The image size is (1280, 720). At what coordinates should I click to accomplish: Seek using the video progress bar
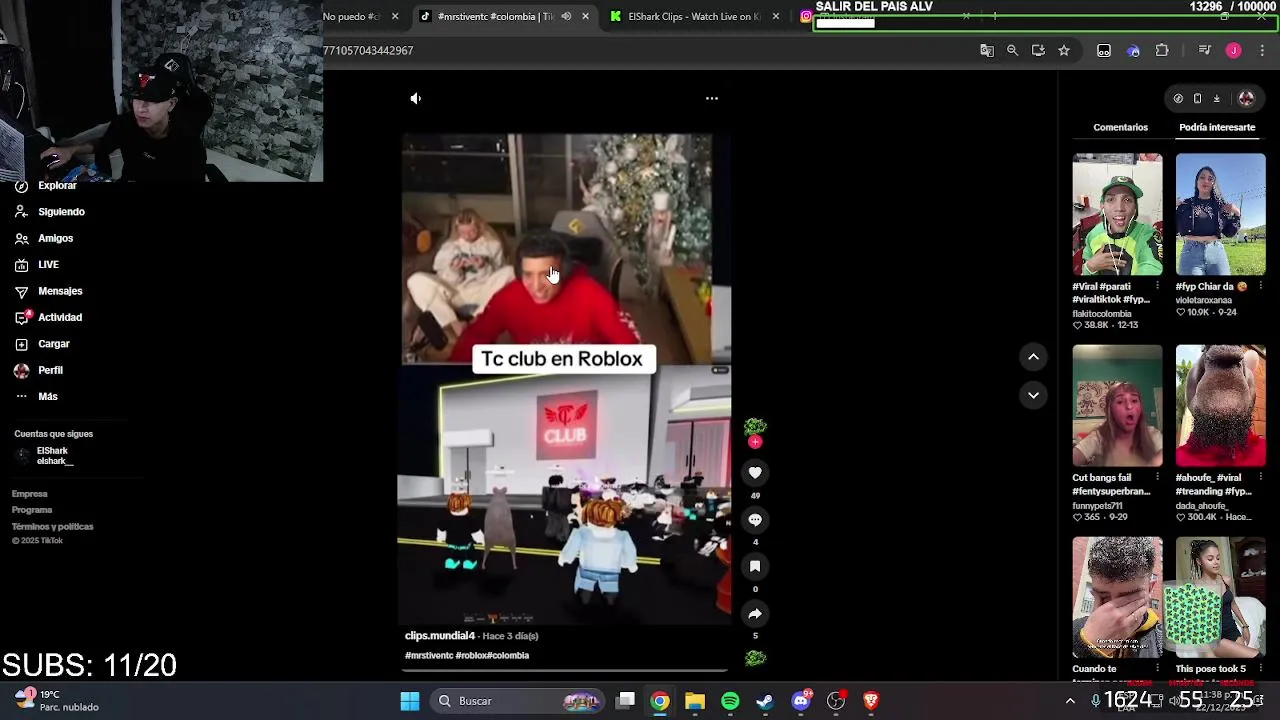[566, 671]
